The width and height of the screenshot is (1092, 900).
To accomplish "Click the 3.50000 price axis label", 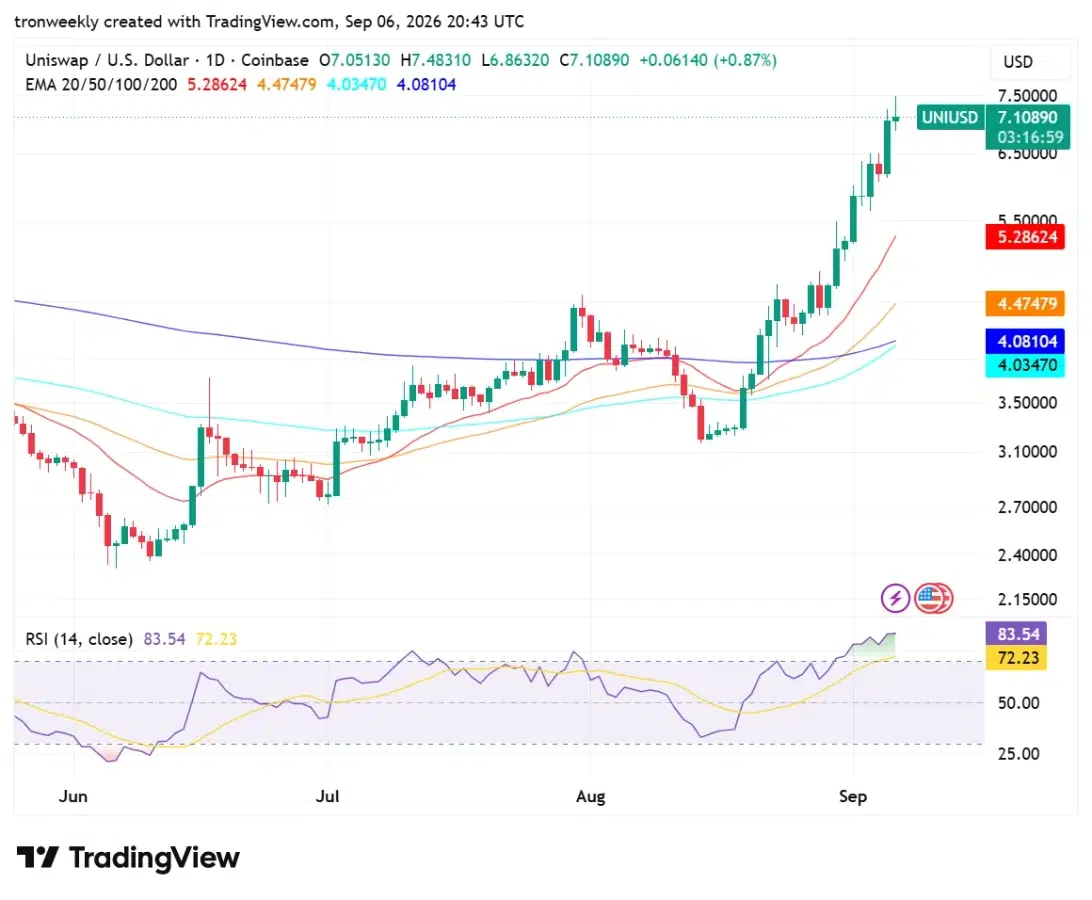I will coord(1027,403).
